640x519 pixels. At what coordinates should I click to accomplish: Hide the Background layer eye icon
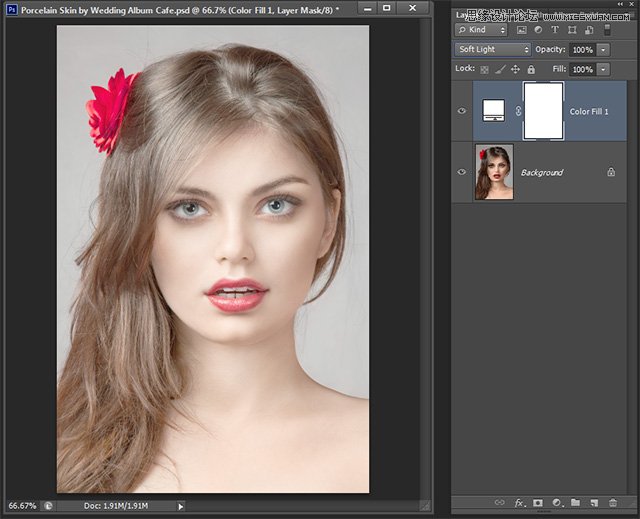click(x=462, y=172)
